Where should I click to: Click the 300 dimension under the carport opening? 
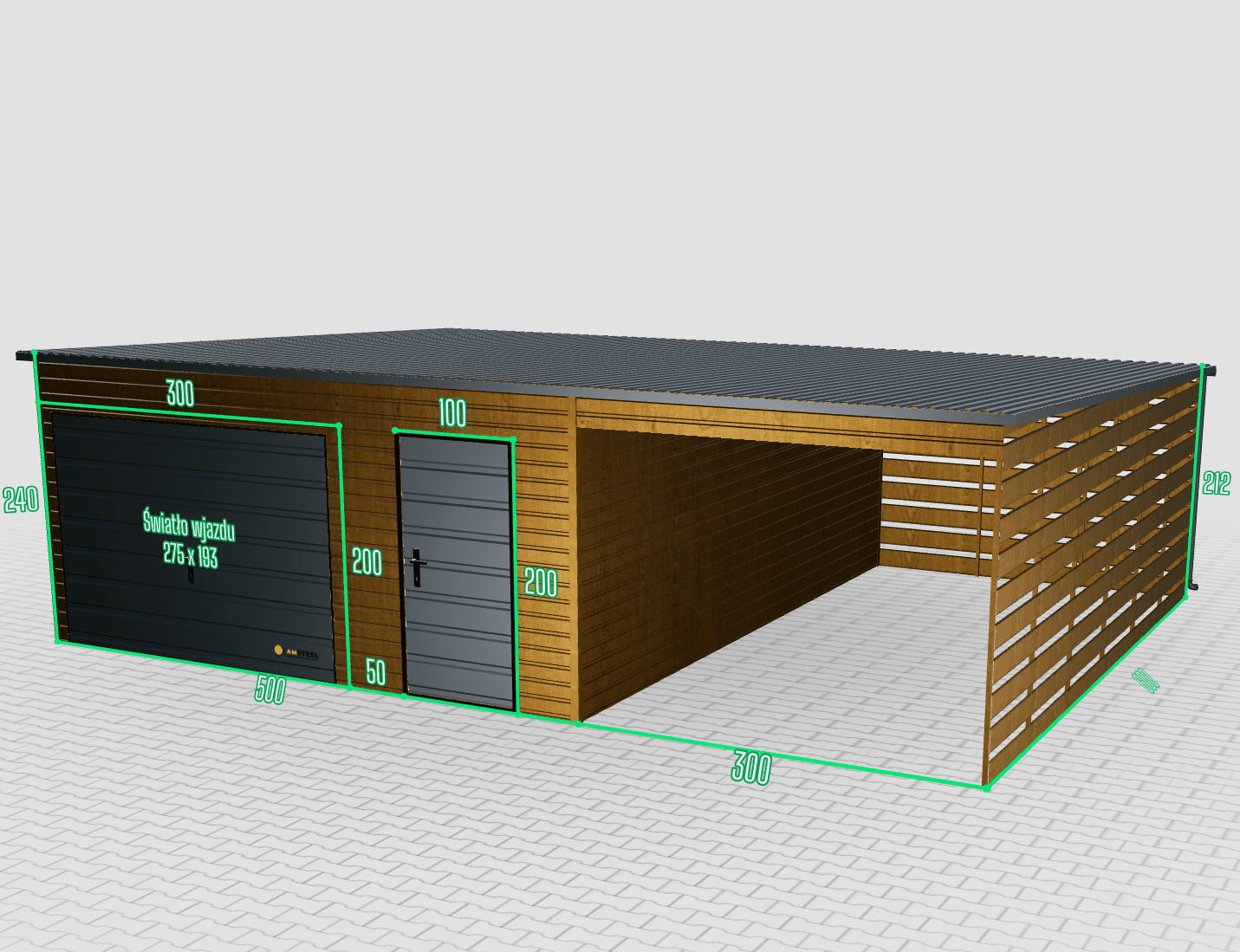pyautogui.click(x=750, y=767)
